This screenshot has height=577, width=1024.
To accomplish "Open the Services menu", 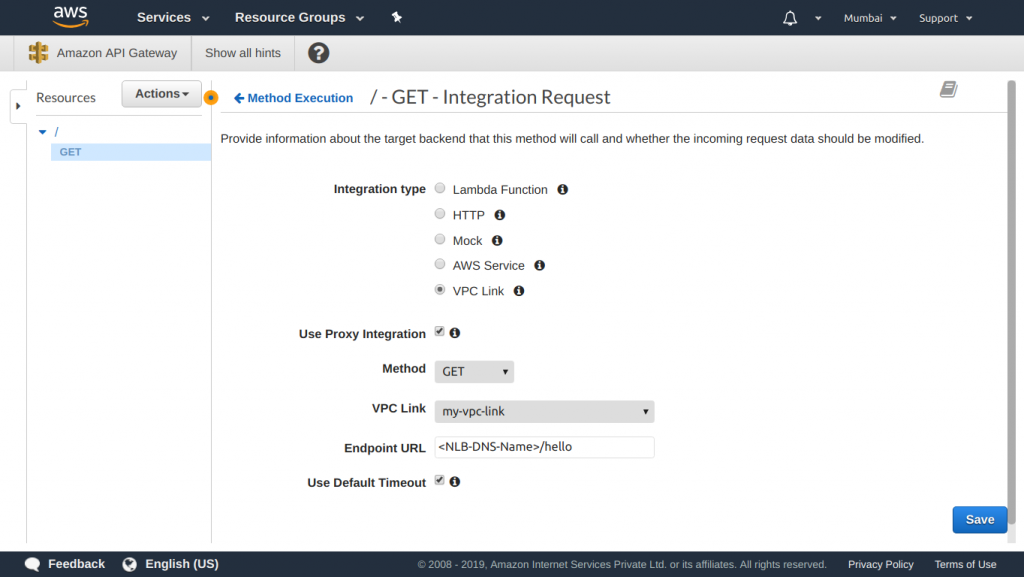I will [165, 17].
